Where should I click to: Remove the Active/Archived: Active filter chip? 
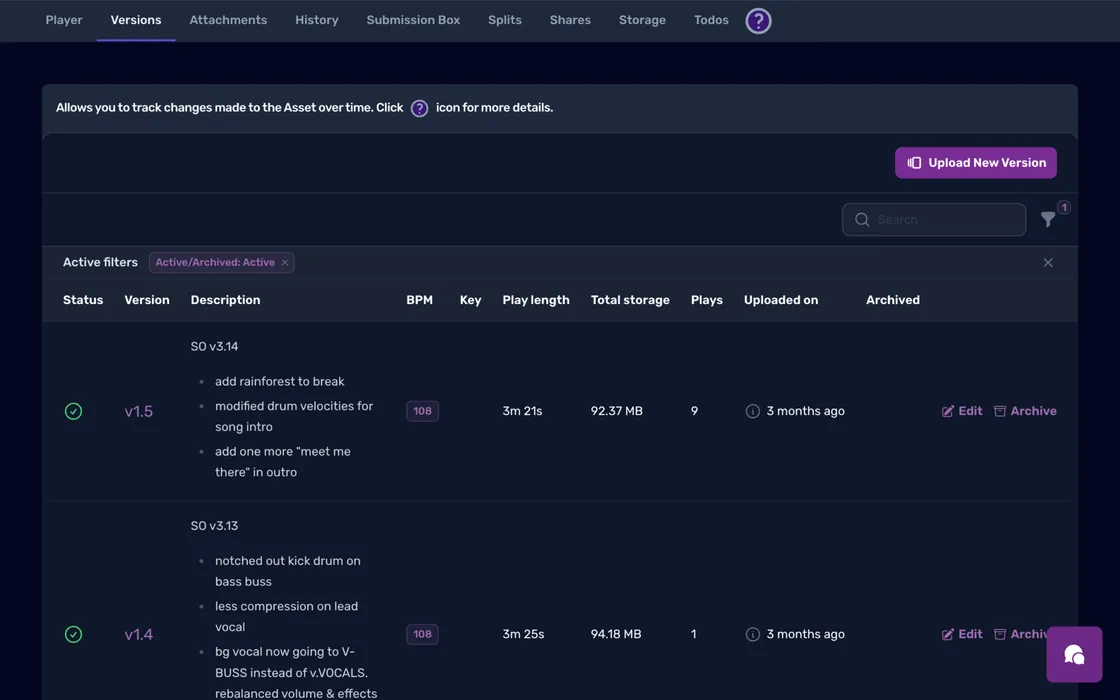coord(285,263)
